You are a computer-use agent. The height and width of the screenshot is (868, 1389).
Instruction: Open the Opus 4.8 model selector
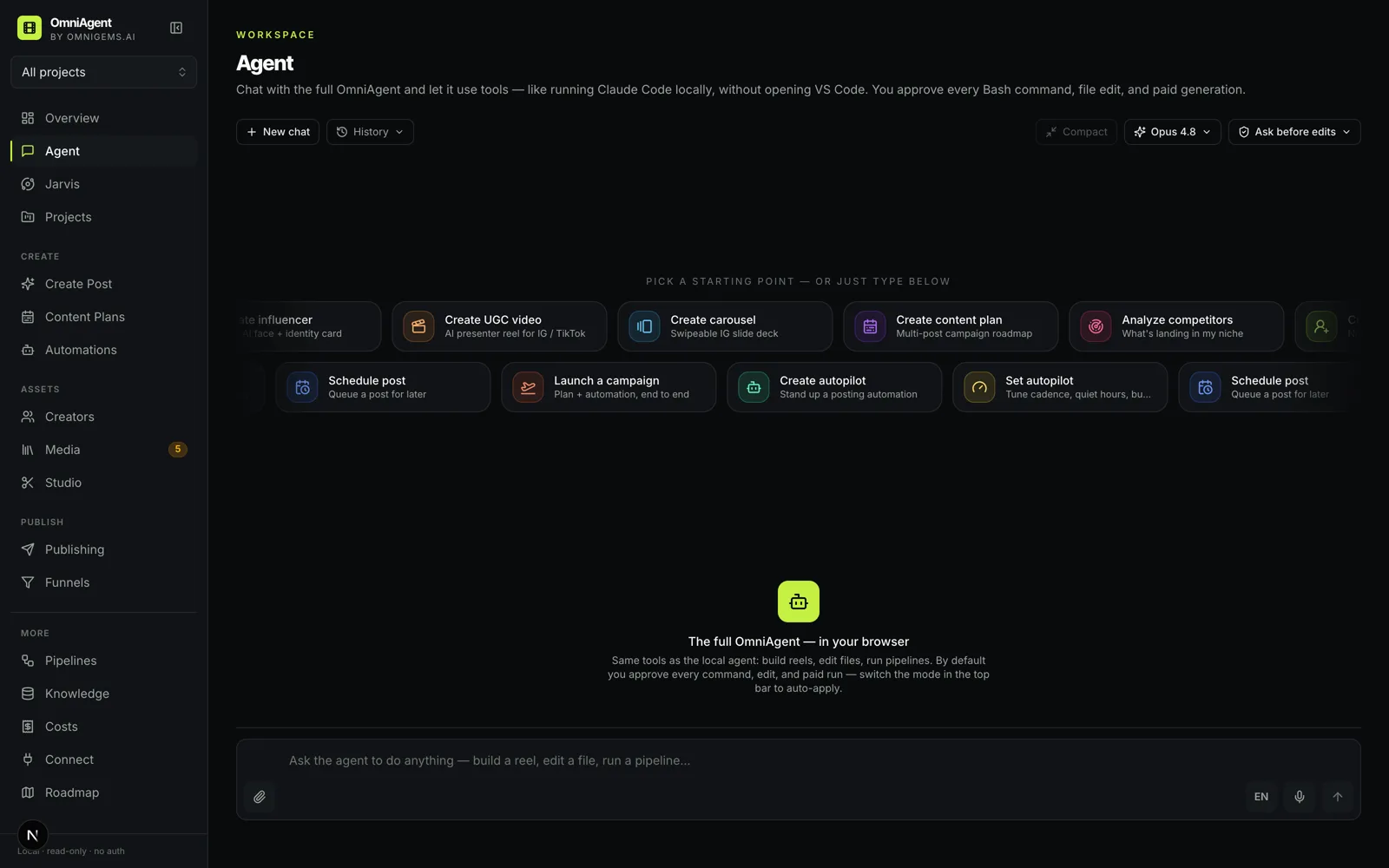point(1173,132)
